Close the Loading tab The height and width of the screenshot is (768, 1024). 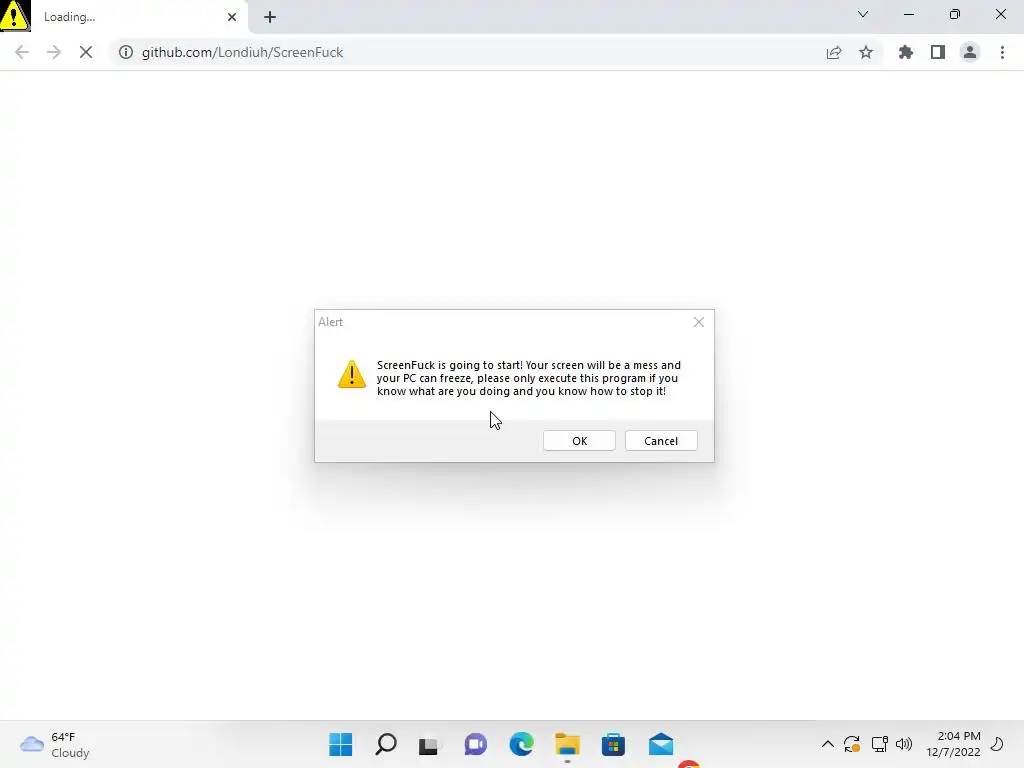click(232, 17)
